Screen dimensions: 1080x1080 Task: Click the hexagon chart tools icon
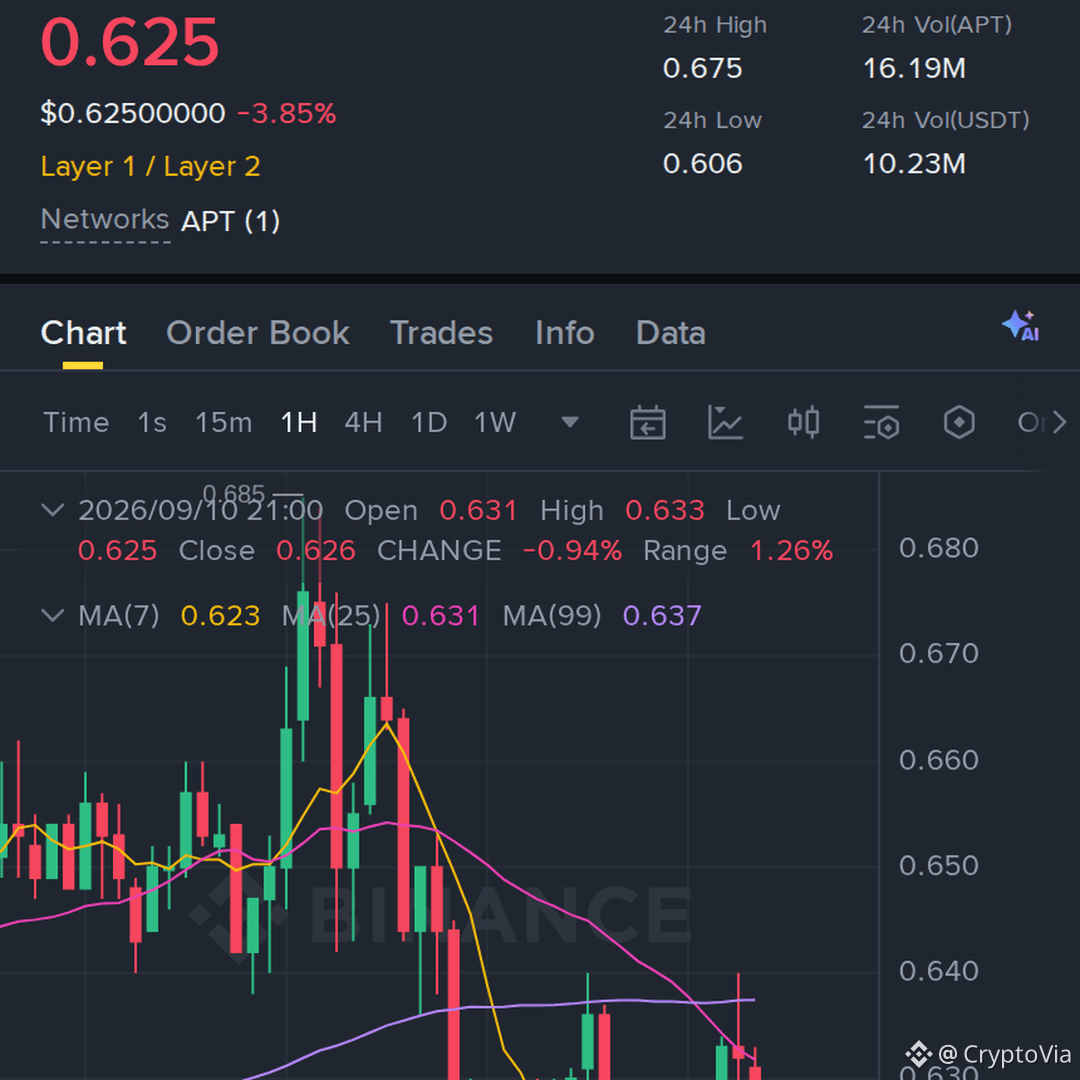(959, 422)
